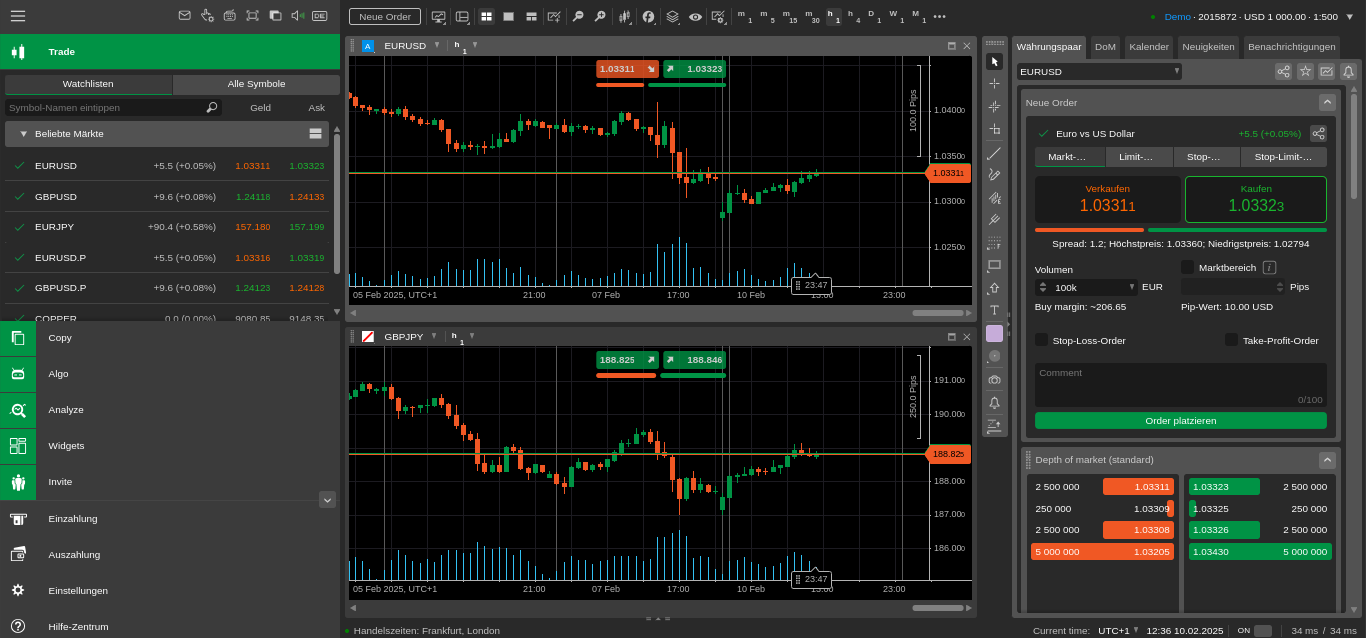
Task: Tick the Marktbereich checkbox
Action: [x=1188, y=267]
